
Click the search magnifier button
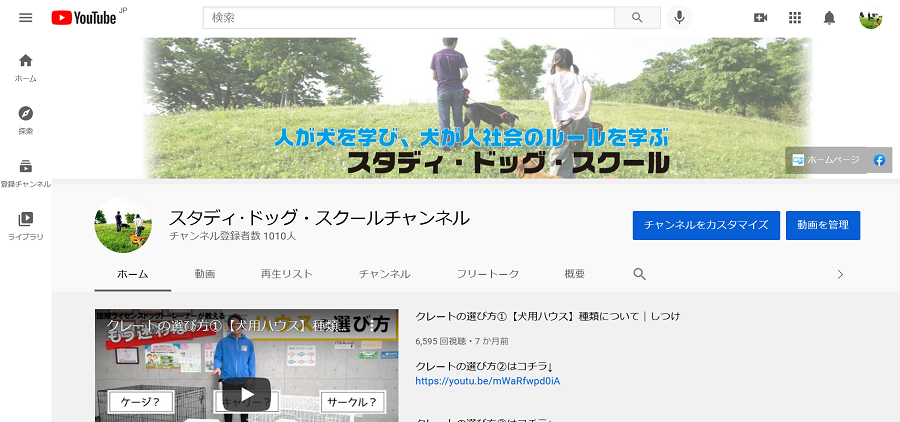tap(637, 18)
